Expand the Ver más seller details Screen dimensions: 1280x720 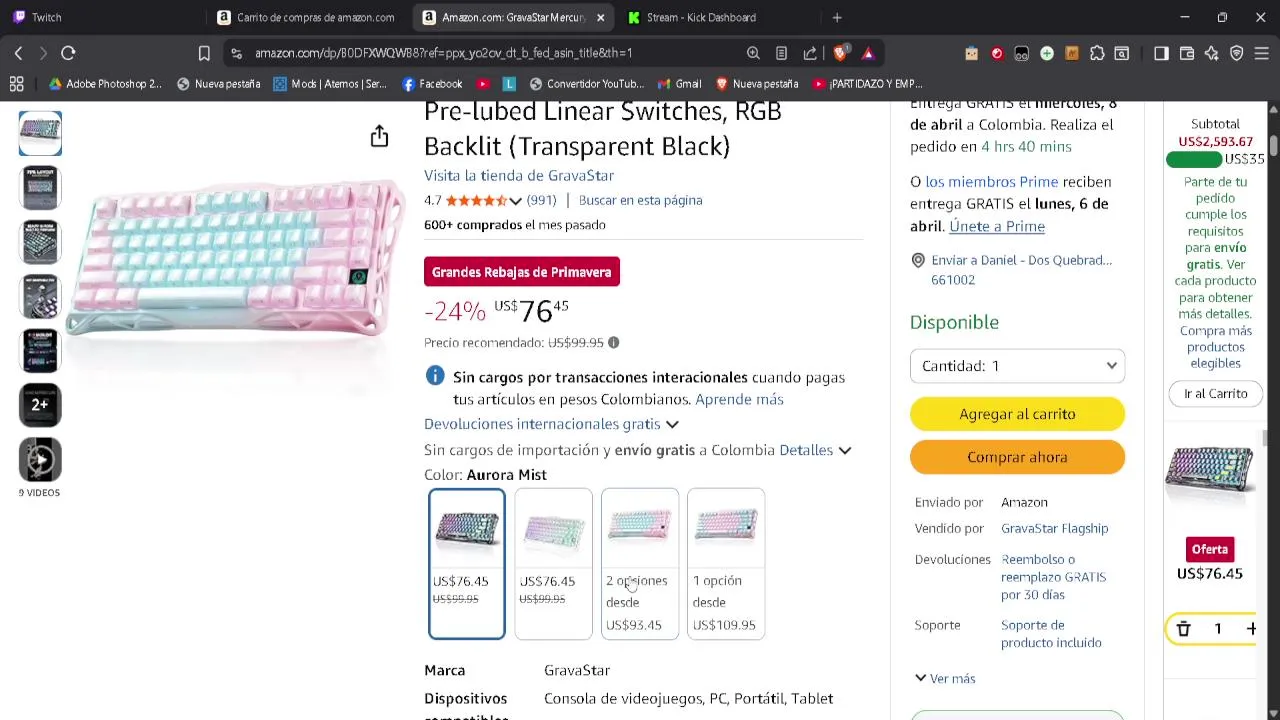[x=945, y=678]
